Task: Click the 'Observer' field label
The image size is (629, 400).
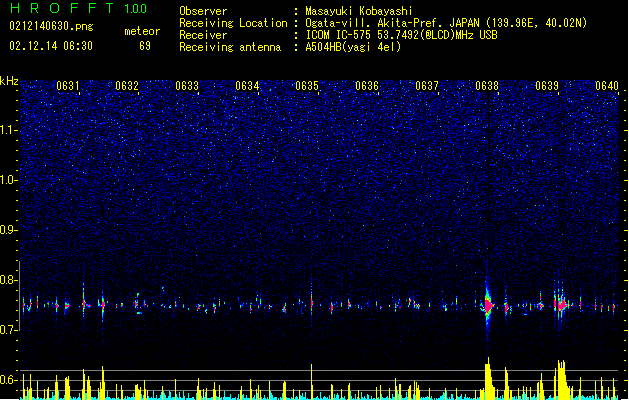Action: click(x=203, y=11)
